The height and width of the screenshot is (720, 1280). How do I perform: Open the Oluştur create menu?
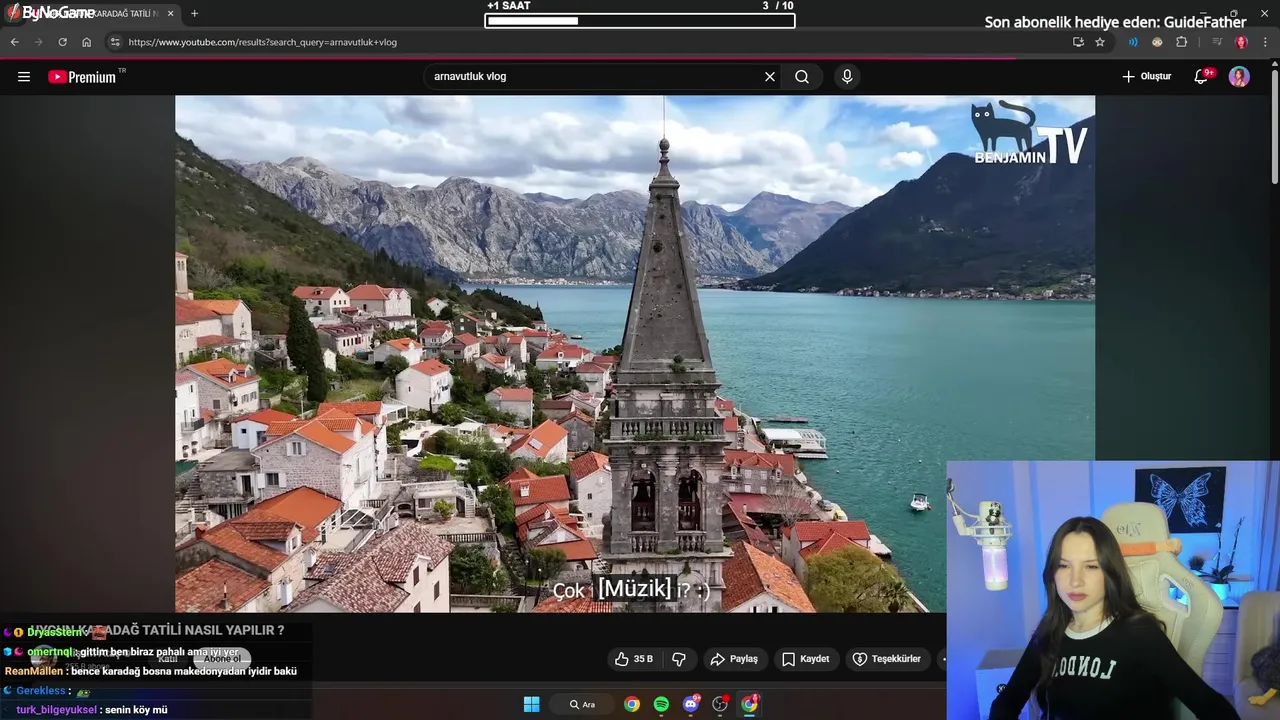pos(1147,77)
